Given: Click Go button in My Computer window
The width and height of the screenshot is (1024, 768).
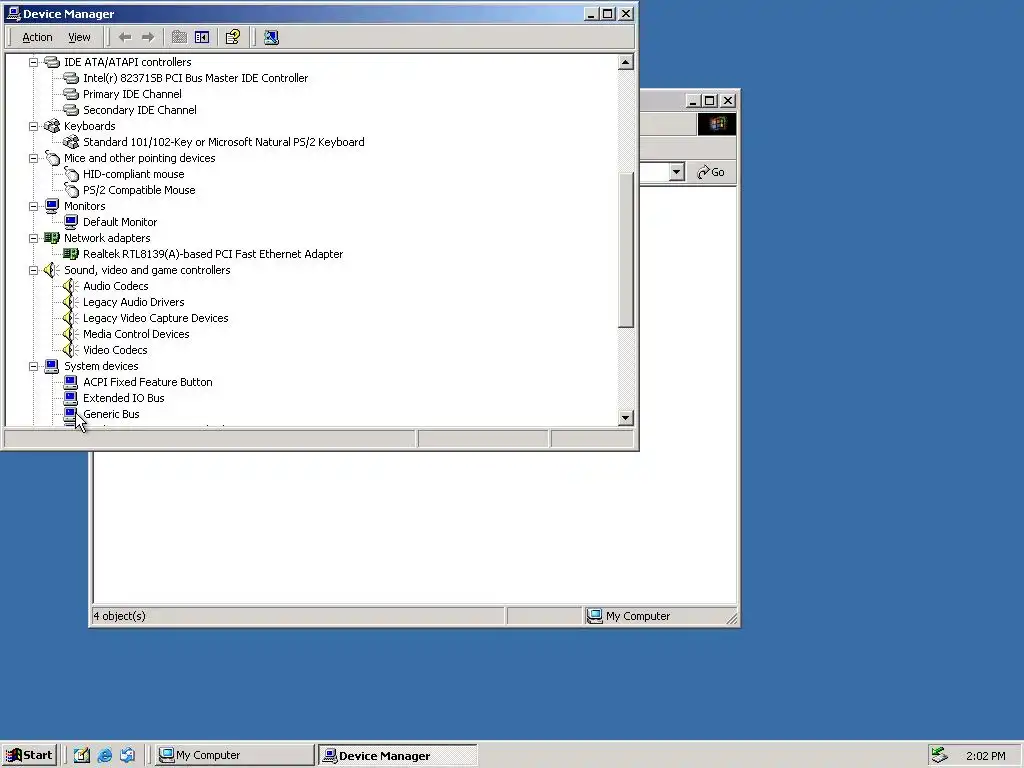Looking at the screenshot, I should (x=711, y=172).
